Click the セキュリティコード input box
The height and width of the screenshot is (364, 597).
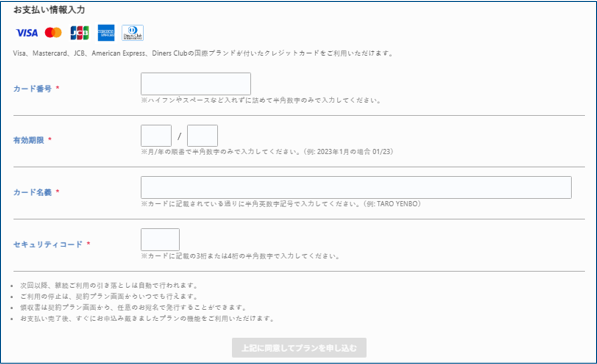(160, 239)
